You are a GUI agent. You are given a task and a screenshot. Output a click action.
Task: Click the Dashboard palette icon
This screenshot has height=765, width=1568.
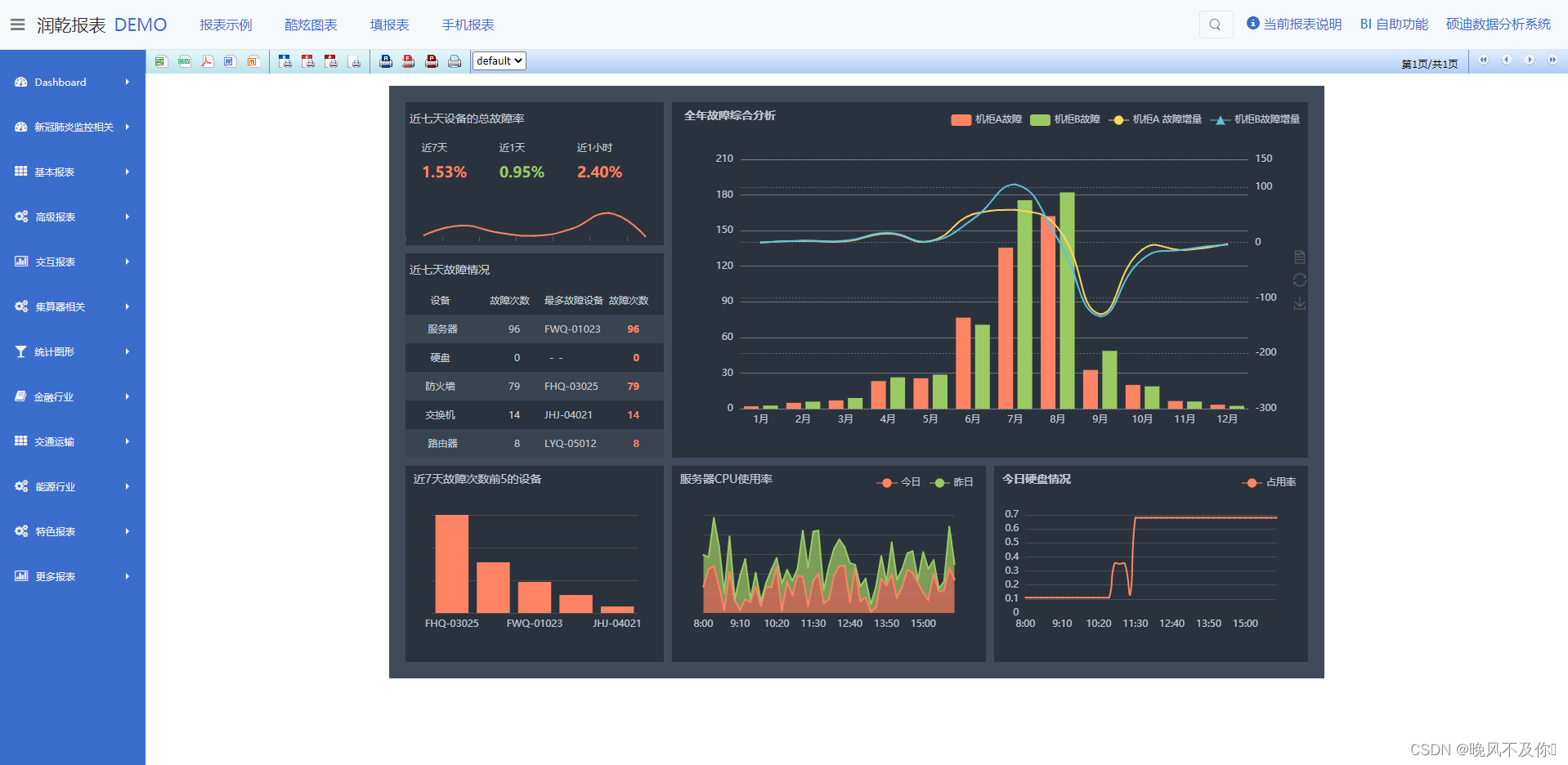(21, 83)
